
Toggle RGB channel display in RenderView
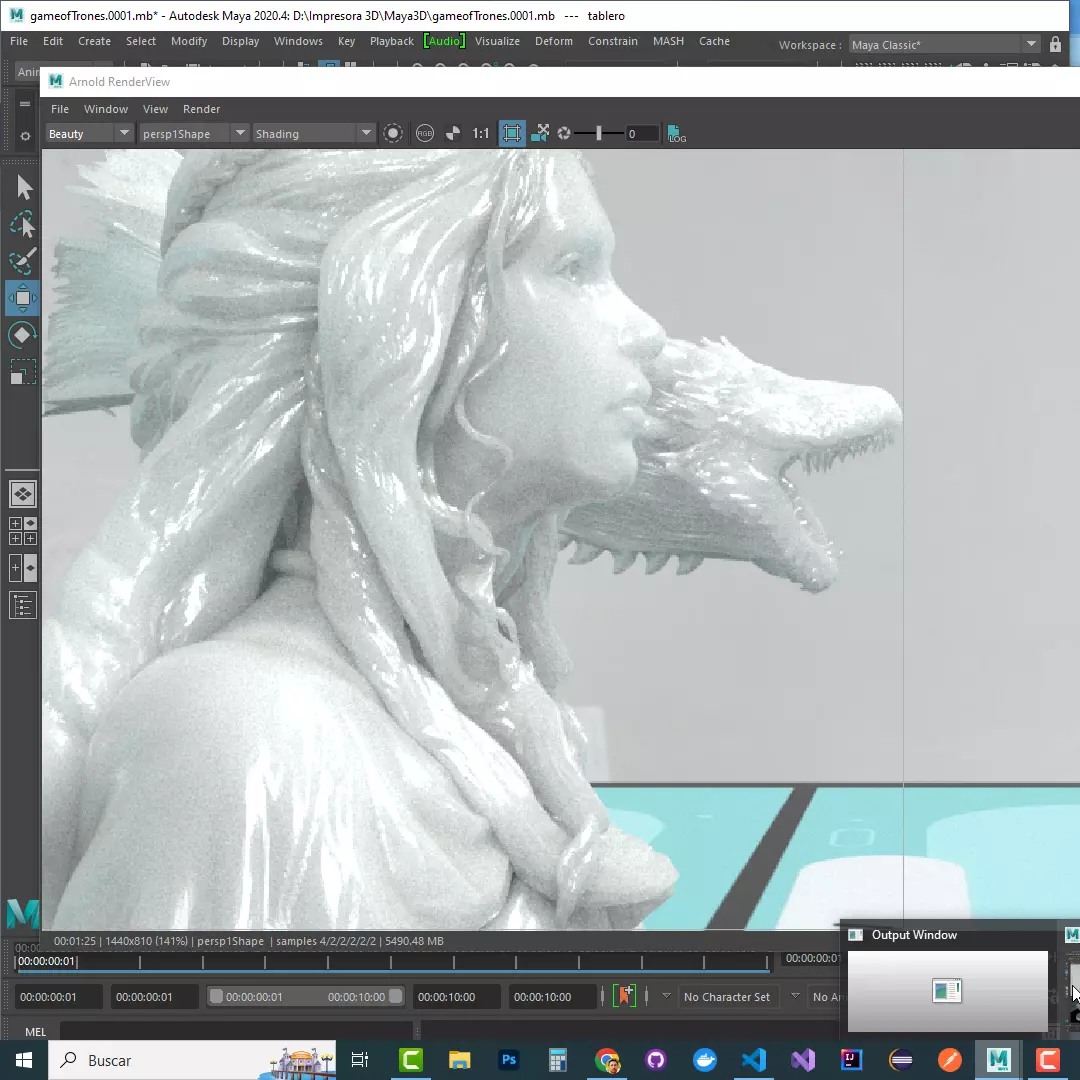coord(425,134)
